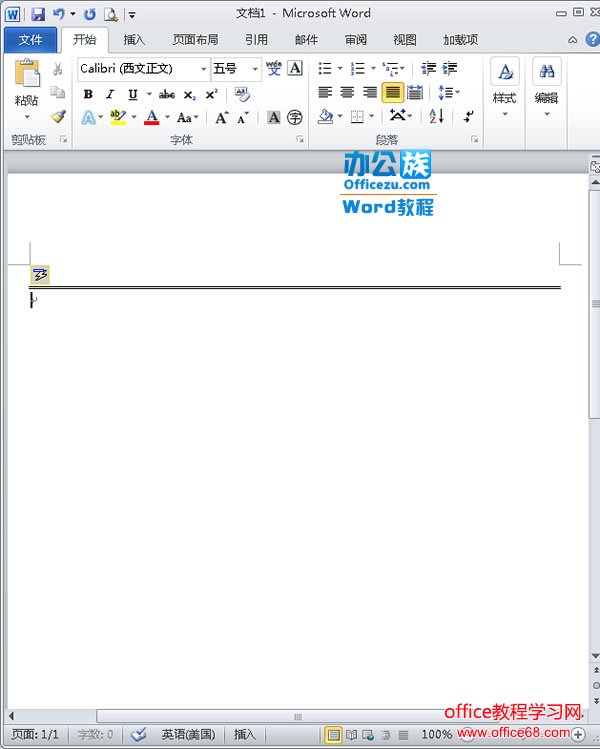This screenshot has height=749, width=600.
Task: Click the spelling proofing check icon in status bar
Action: 139,733
